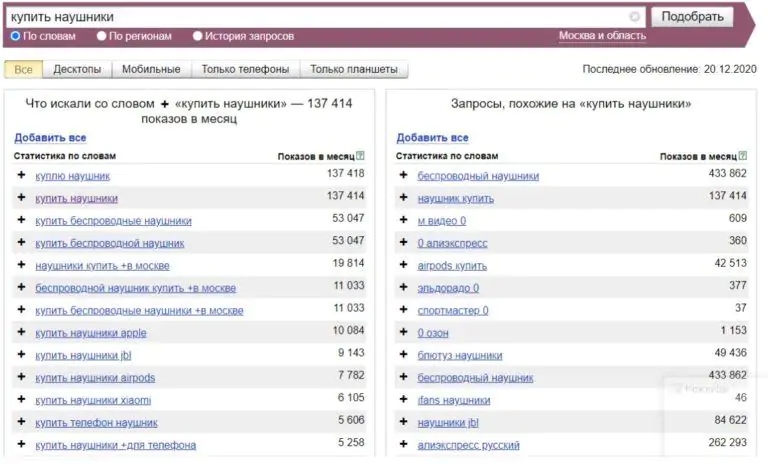Switch to the 'Мобильные' tab
The width and height of the screenshot is (768, 464).
pyautogui.click(x=151, y=69)
